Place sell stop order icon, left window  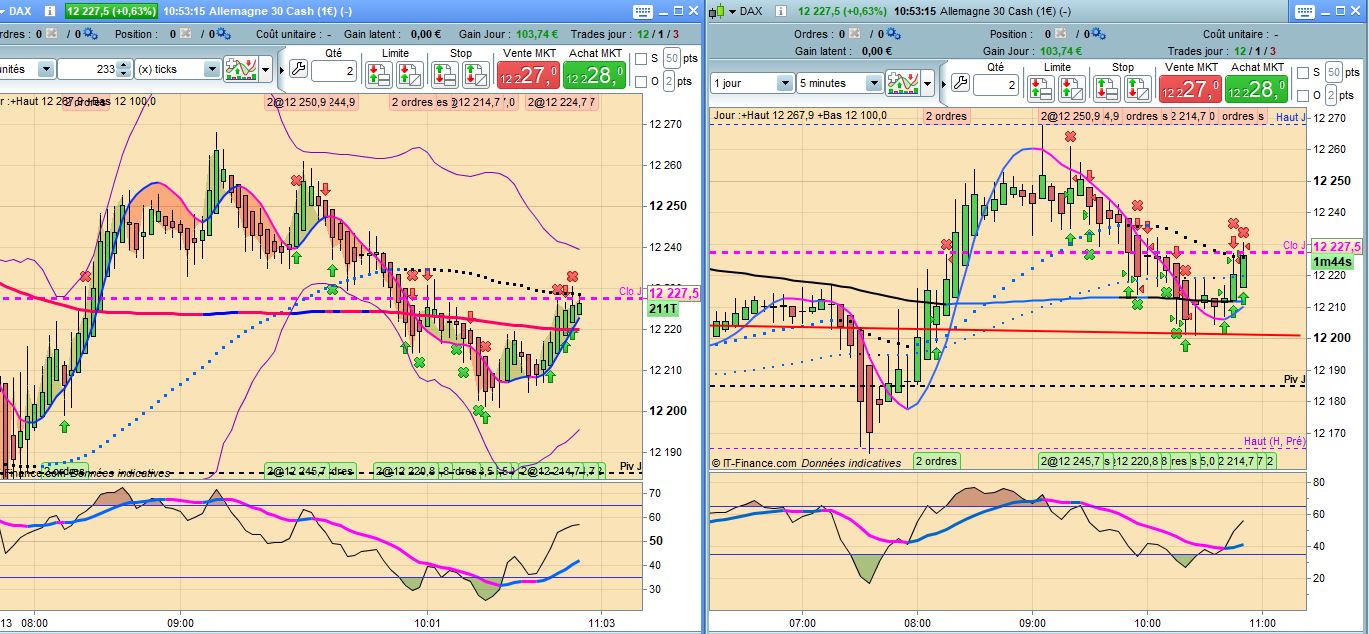click(x=475, y=74)
